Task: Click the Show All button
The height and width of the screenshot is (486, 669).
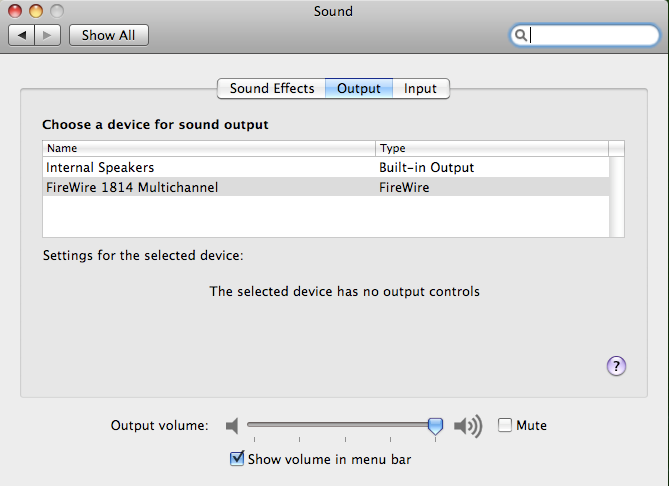Action: click(x=109, y=35)
